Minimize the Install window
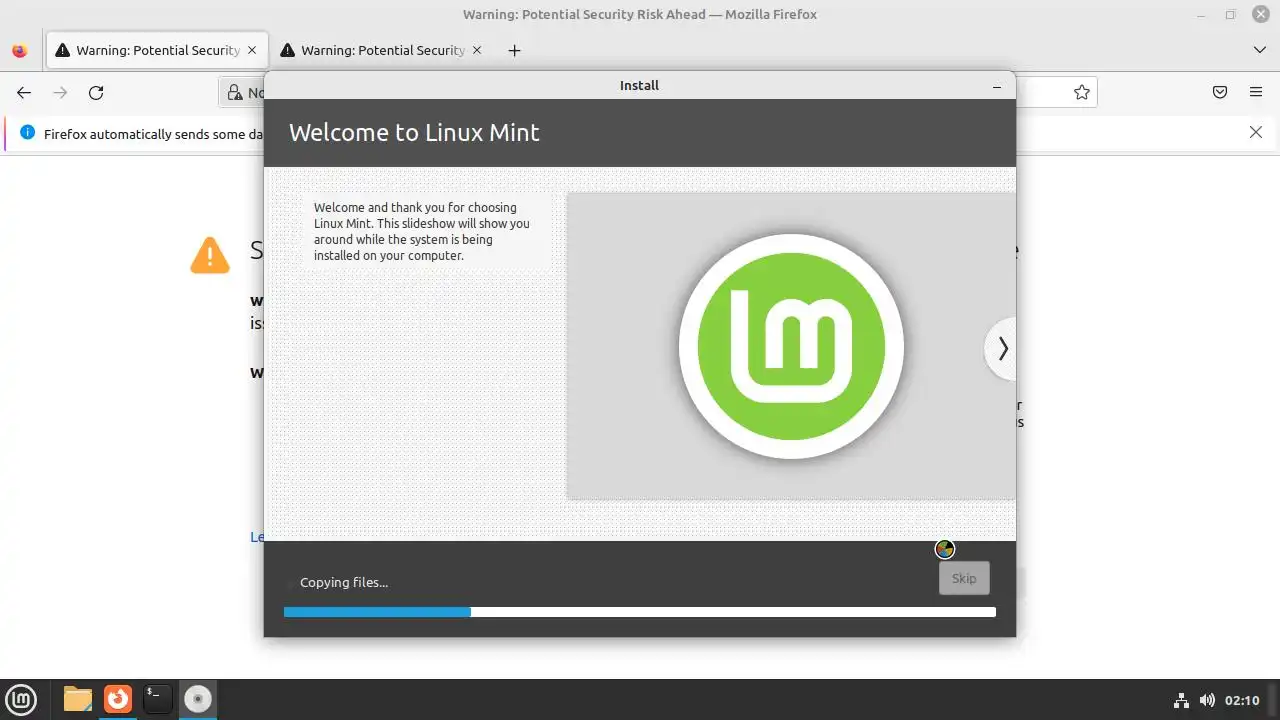 coord(996,86)
